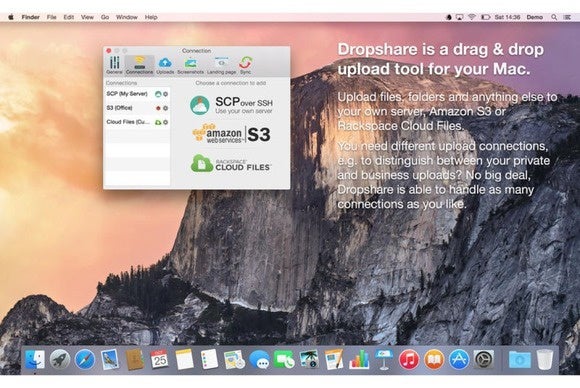580x388 pixels.
Task: Click the AirPlay display icon
Action: coord(459,17)
